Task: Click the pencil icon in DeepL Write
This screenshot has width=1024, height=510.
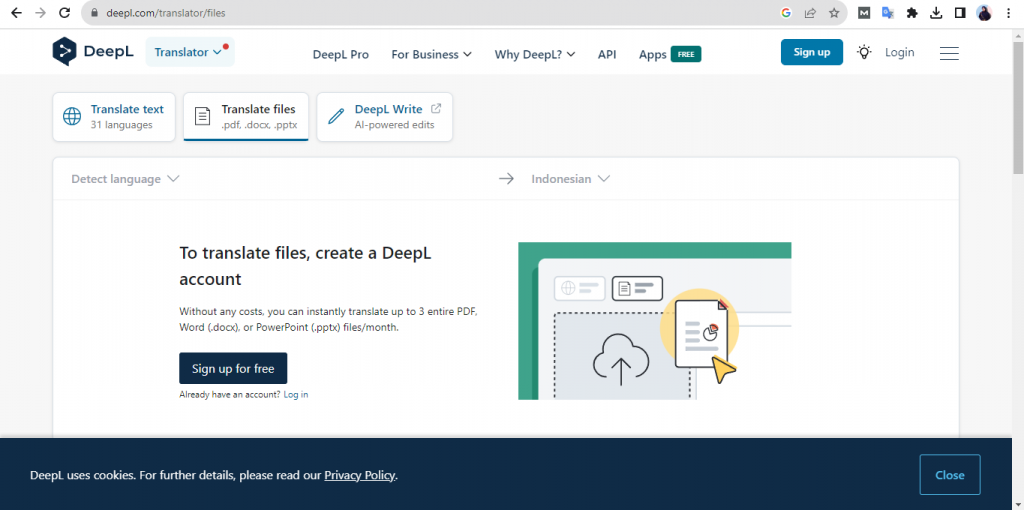Action: point(336,116)
